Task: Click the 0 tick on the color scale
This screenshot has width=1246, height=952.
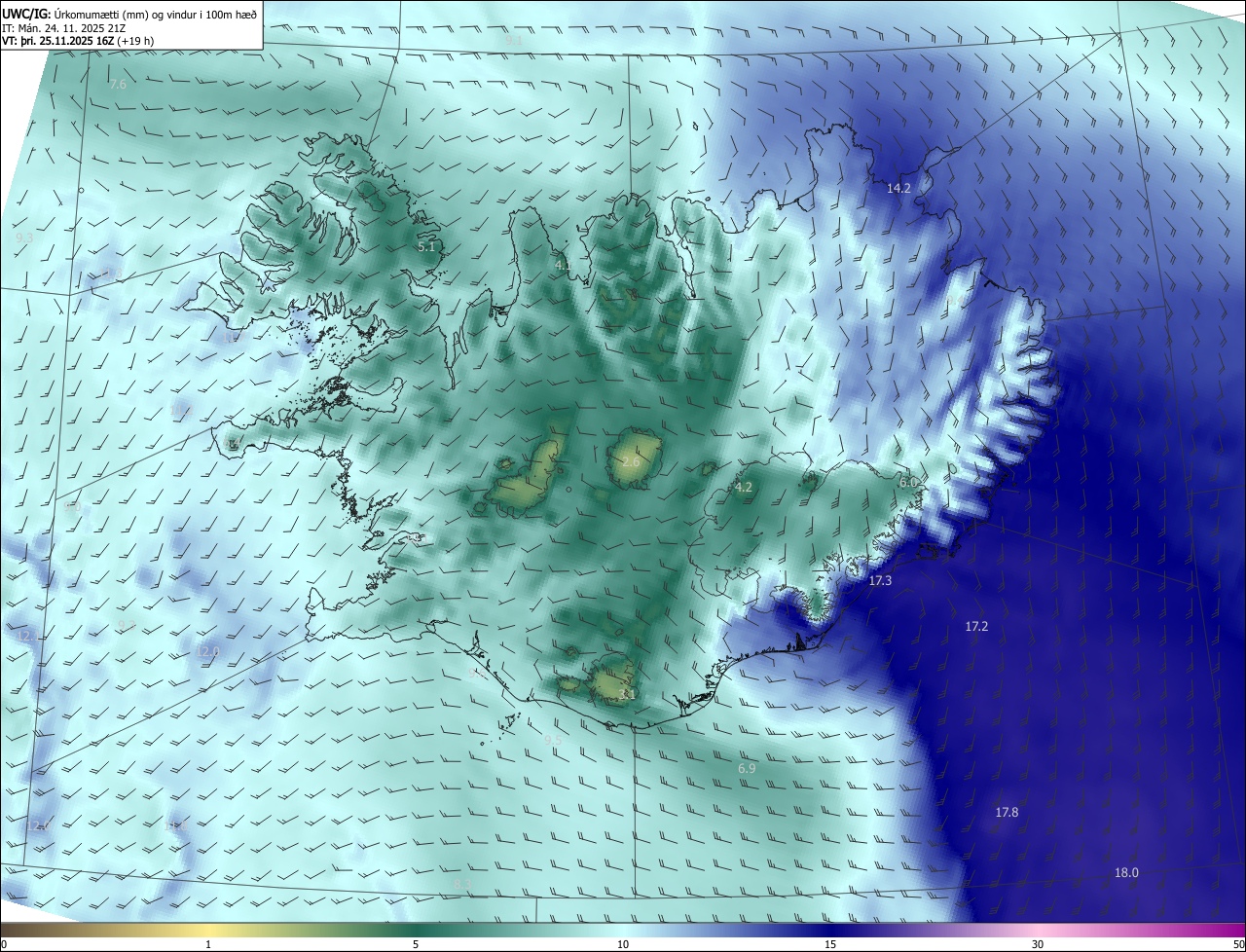Action: coord(4,944)
